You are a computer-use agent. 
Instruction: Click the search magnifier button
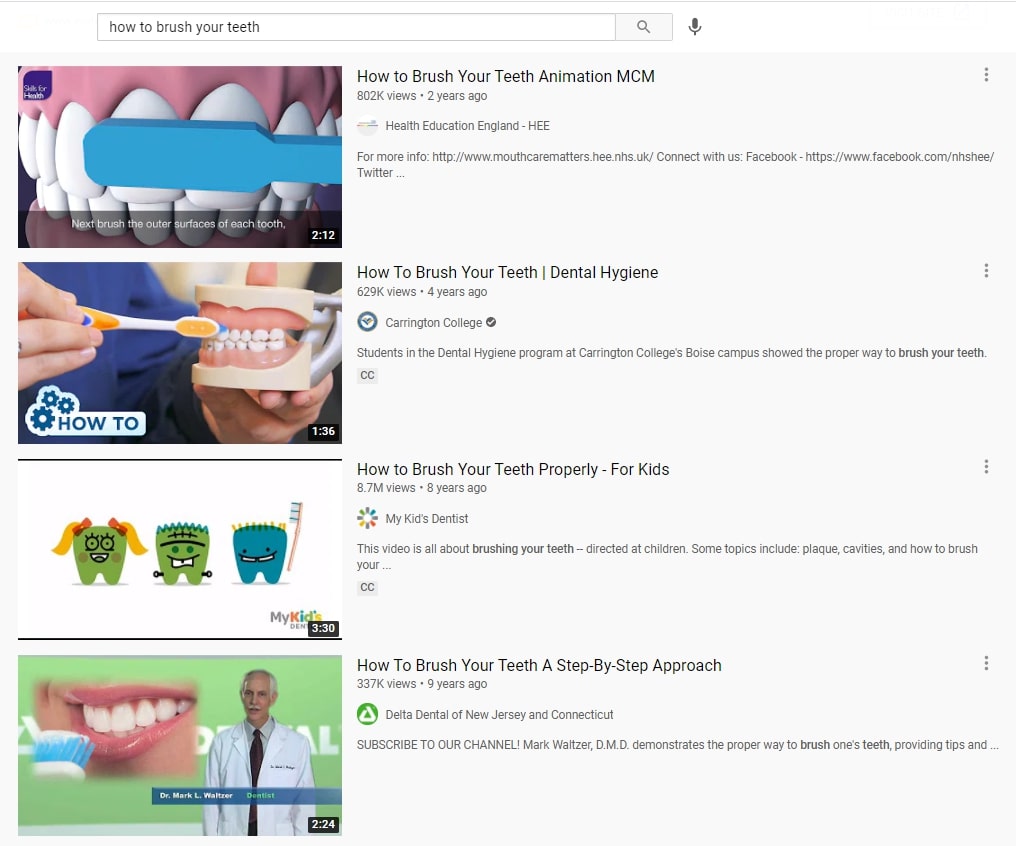[x=643, y=27]
